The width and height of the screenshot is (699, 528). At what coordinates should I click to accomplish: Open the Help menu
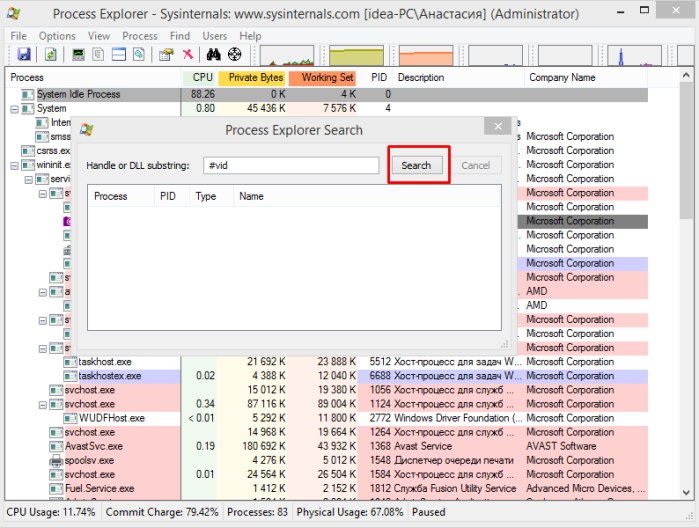coord(250,36)
